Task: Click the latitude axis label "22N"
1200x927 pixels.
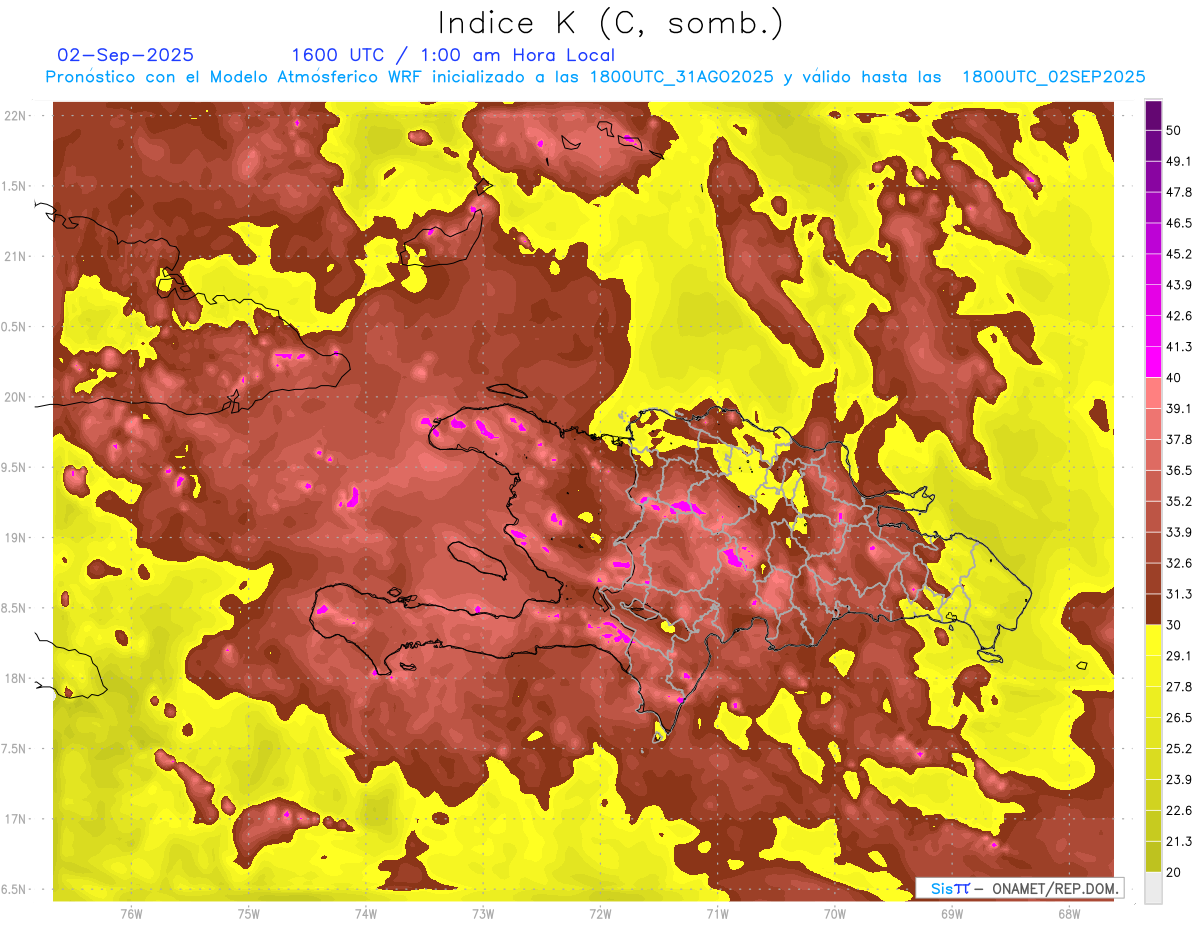Action: point(16,115)
